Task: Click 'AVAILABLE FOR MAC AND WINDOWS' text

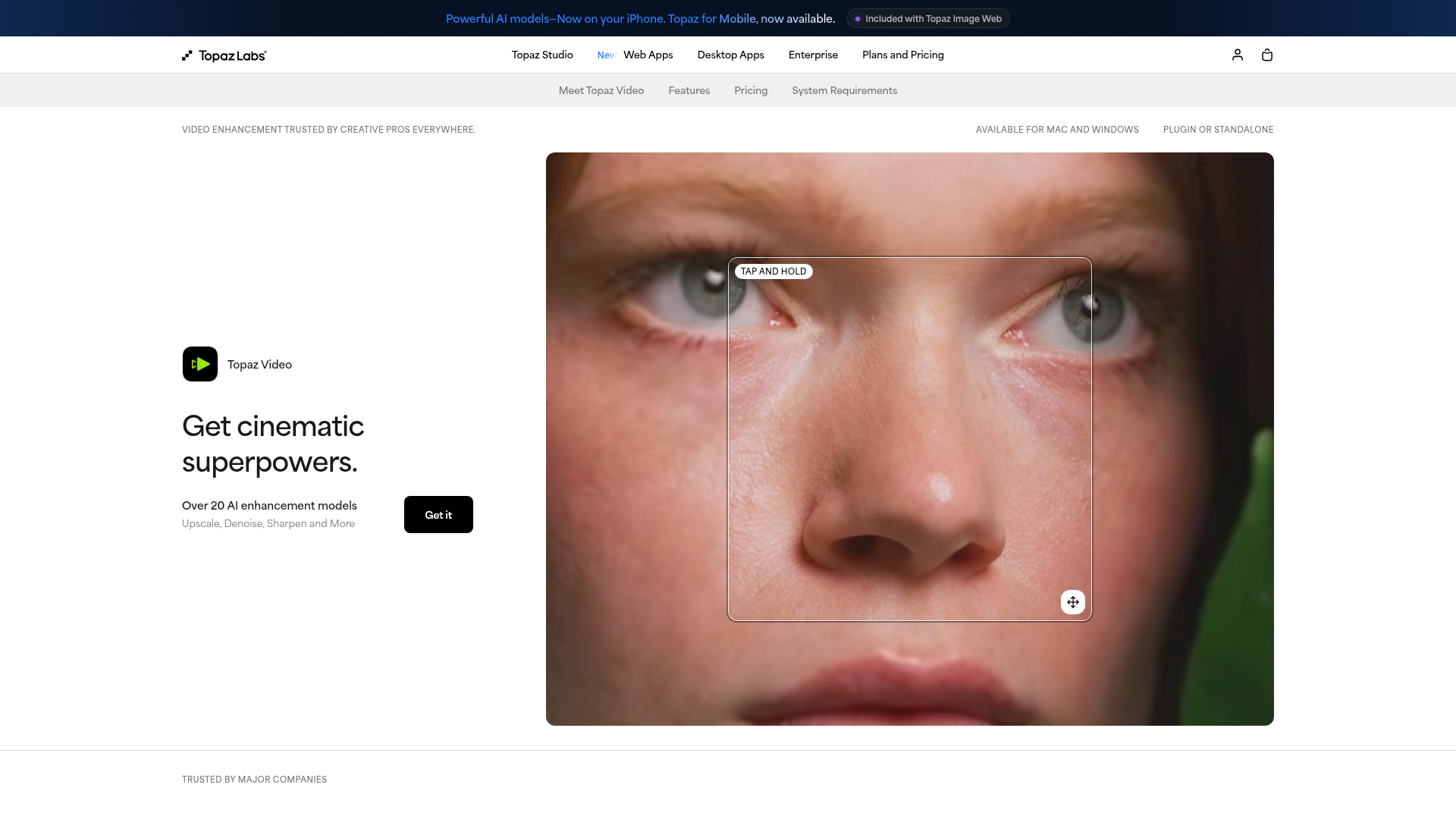Action: pos(1057,130)
